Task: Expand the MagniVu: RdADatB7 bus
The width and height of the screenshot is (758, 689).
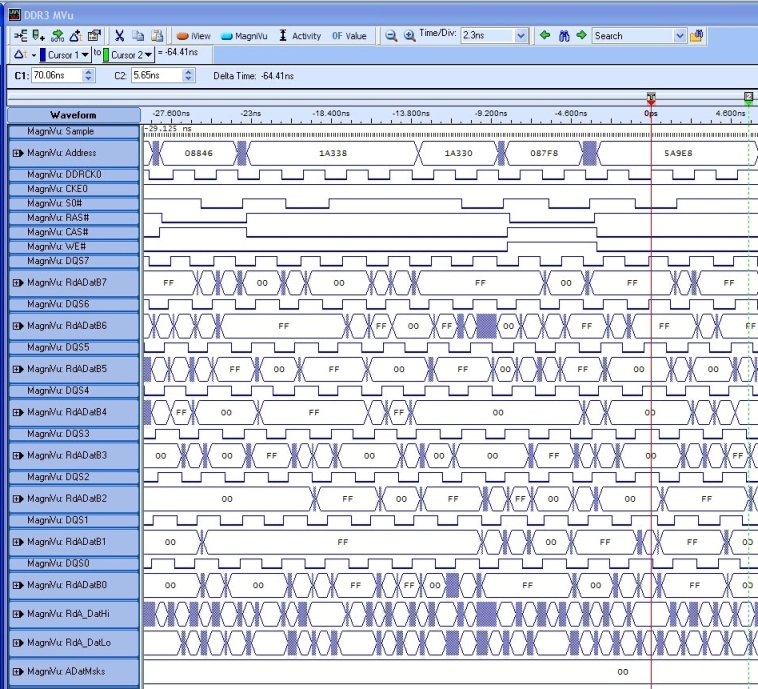Action: 16,283
